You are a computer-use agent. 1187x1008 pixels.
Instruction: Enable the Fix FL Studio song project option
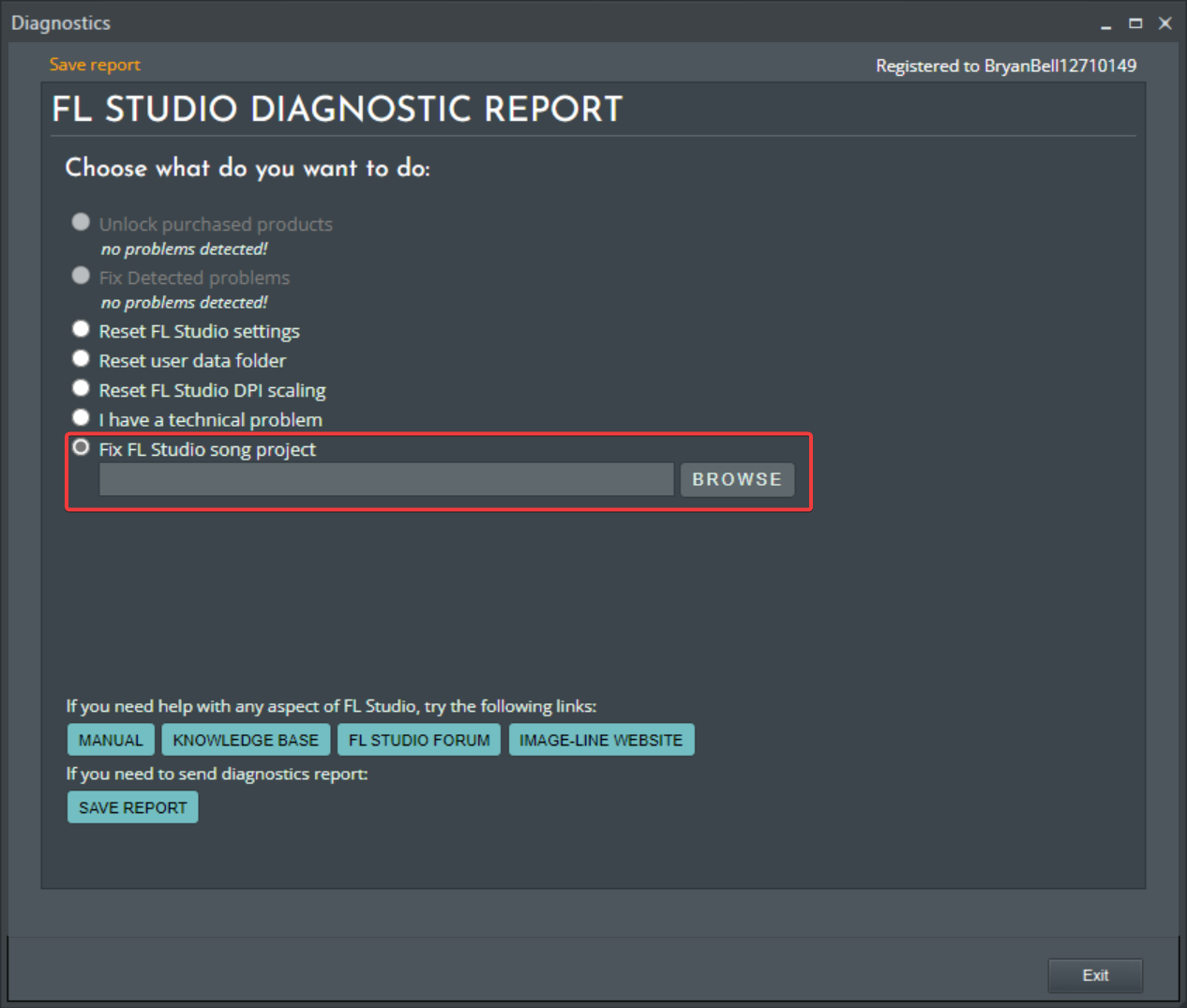[x=81, y=447]
